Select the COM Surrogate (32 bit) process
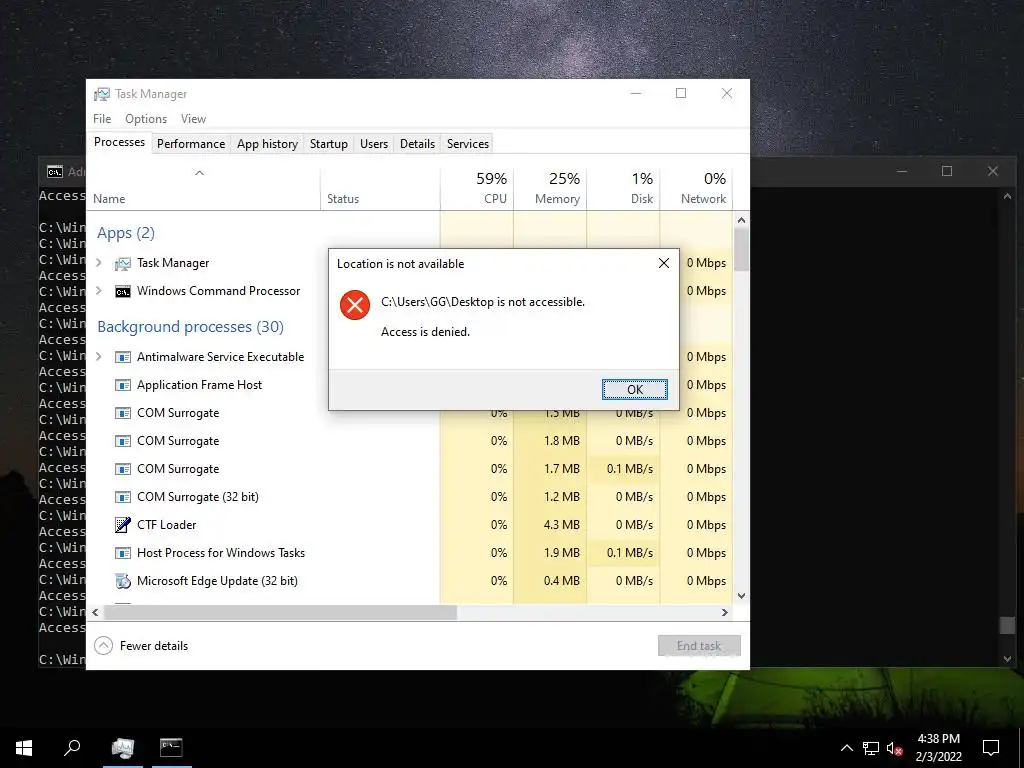Image resolution: width=1024 pixels, height=768 pixels. pyautogui.click(x=409, y=497)
